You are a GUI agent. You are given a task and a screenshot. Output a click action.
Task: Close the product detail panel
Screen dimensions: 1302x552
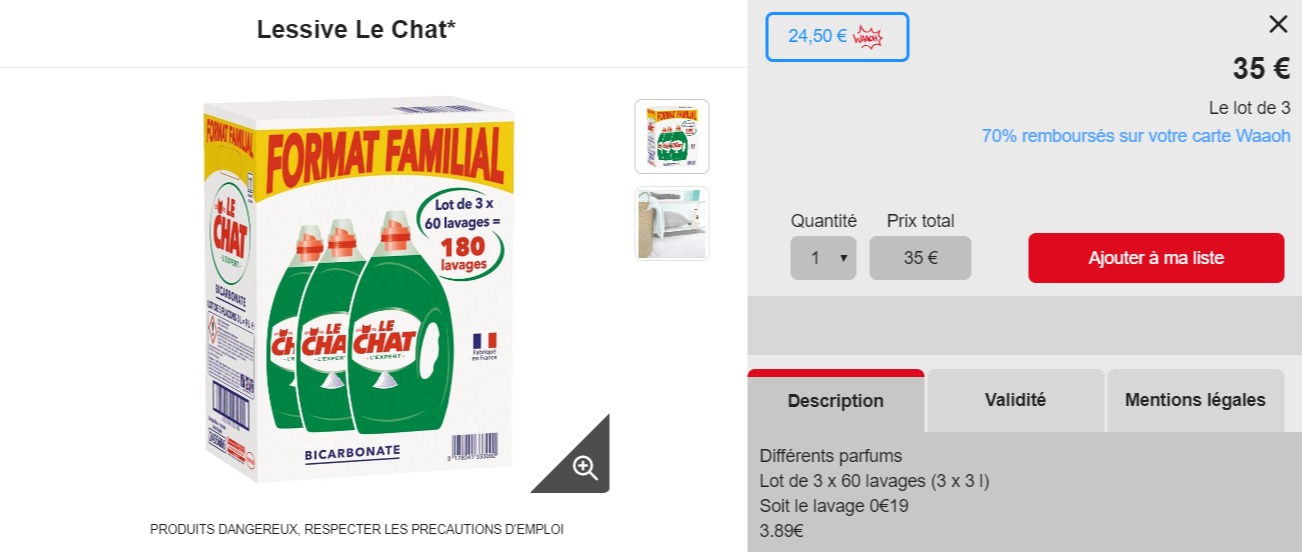(x=1278, y=24)
